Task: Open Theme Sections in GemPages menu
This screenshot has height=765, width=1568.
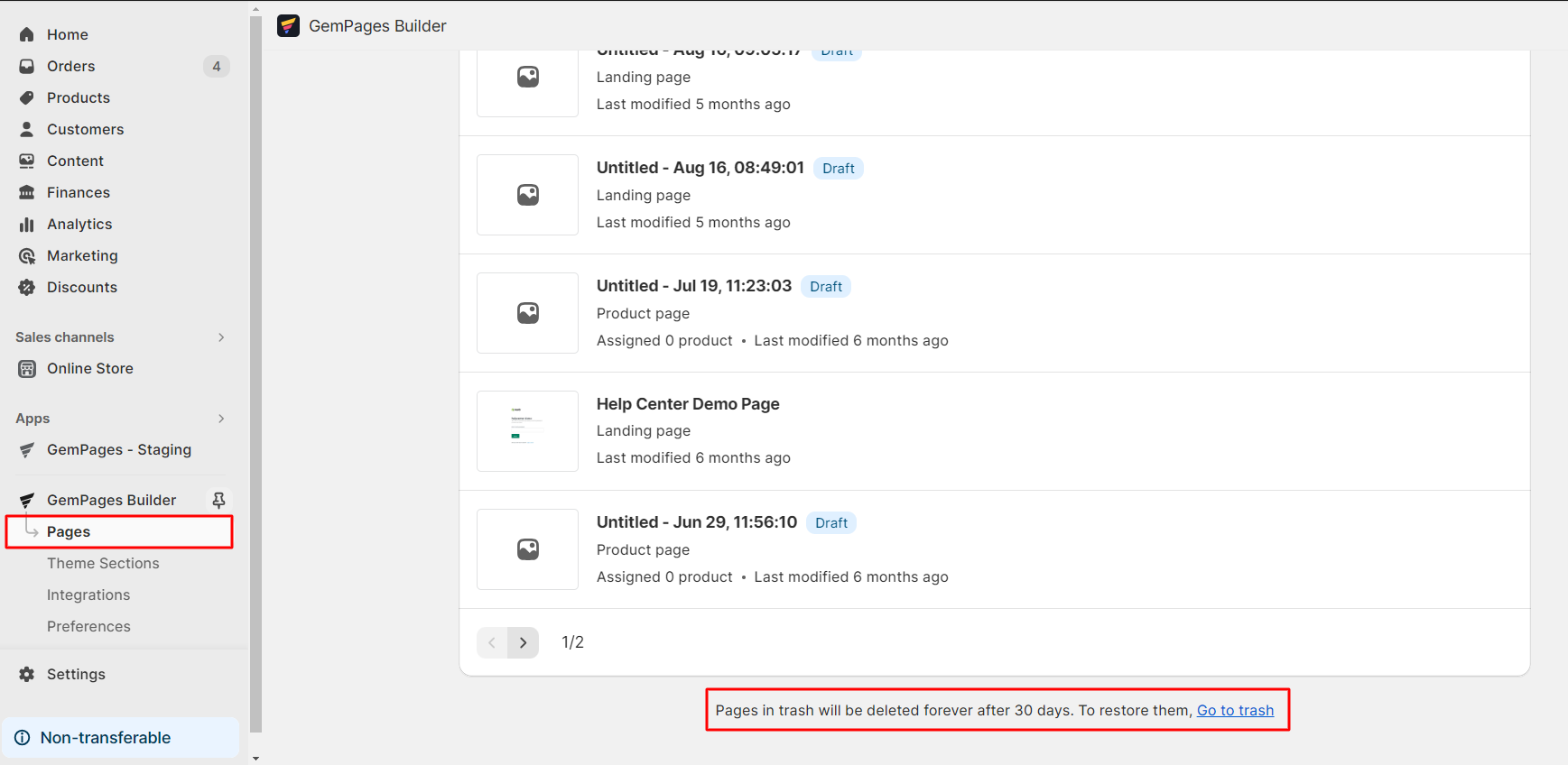Action: pyautogui.click(x=103, y=563)
